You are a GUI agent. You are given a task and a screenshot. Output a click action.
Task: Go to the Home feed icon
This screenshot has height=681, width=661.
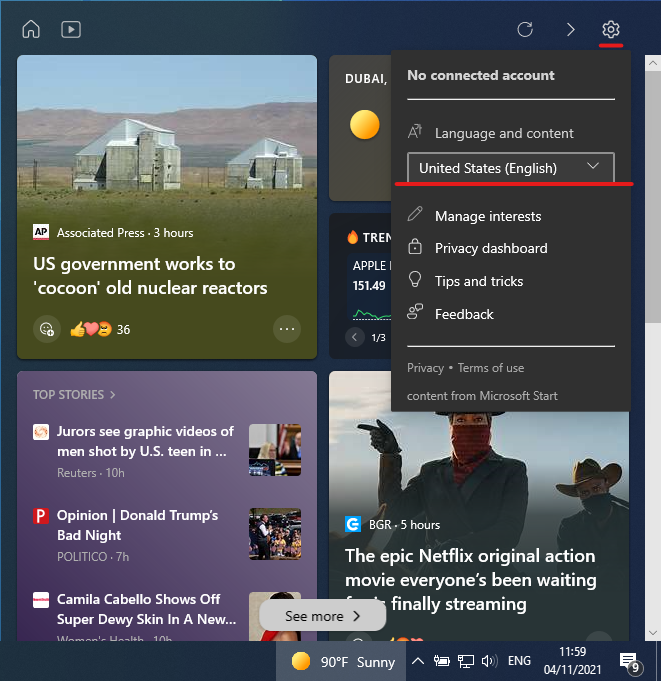(31, 30)
